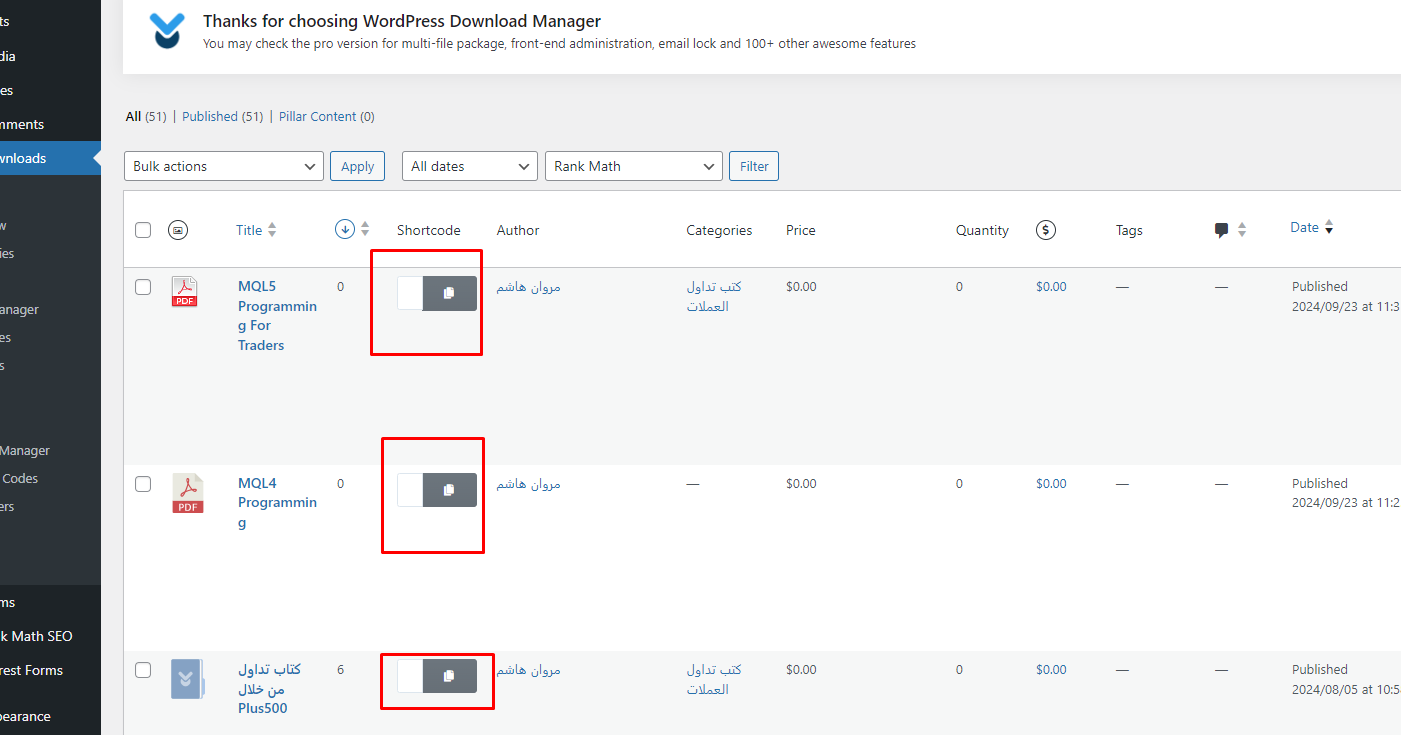Viewport: 1401px width, 735px height.
Task: Copy shortcode for MQL4 Programming row
Action: pos(449,490)
